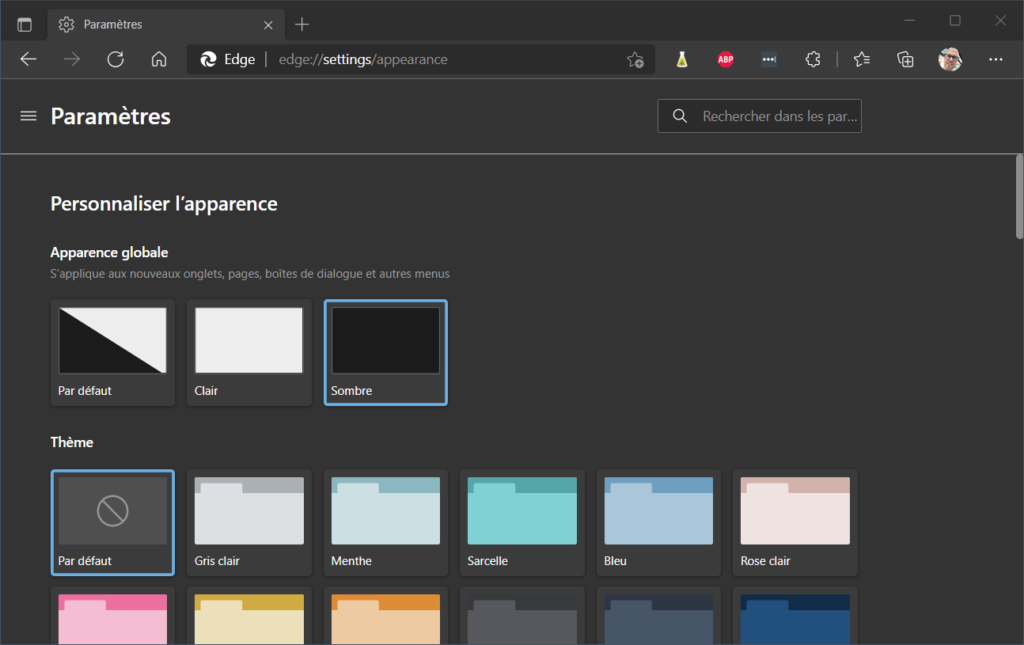The height and width of the screenshot is (645, 1024).
Task: Focus the Rechercher dans les paramètres field
Action: pos(760,116)
